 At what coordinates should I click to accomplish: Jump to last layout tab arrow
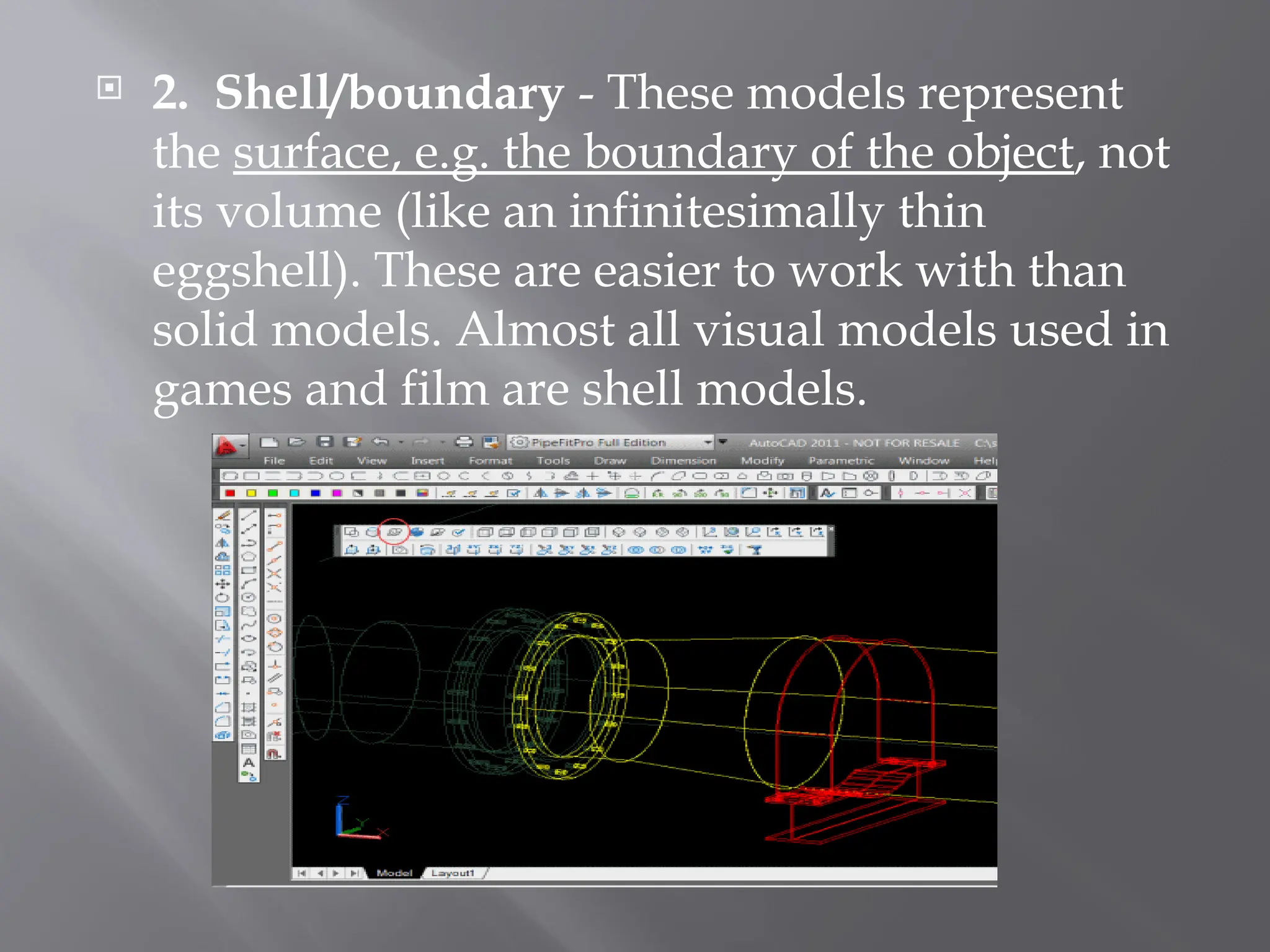pyautogui.click(x=355, y=873)
